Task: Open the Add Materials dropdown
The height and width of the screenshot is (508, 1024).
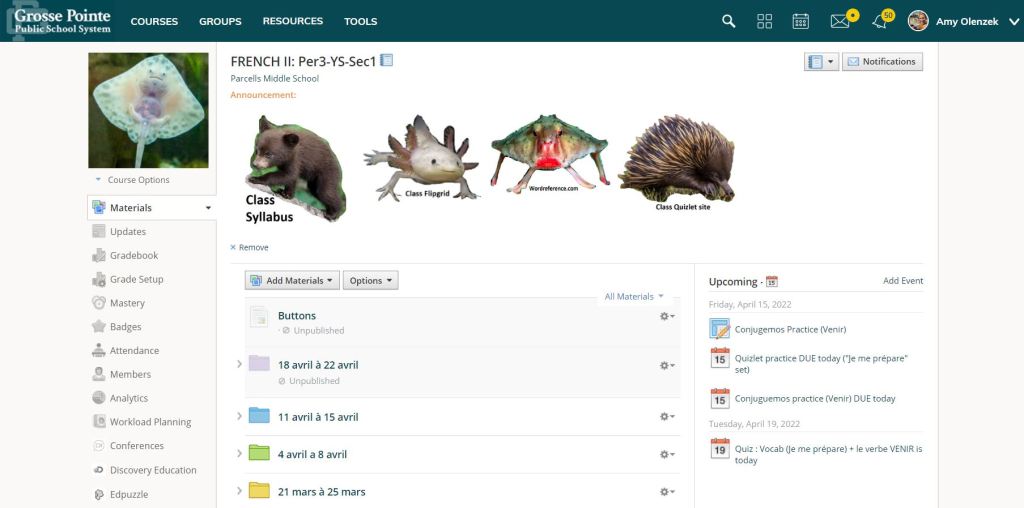Action: (x=292, y=281)
